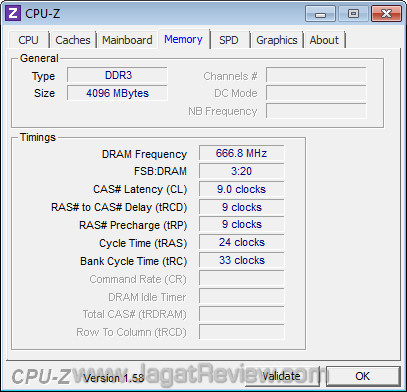407x392 pixels.
Task: Click the empty NB Frequency field
Action: coord(316,111)
